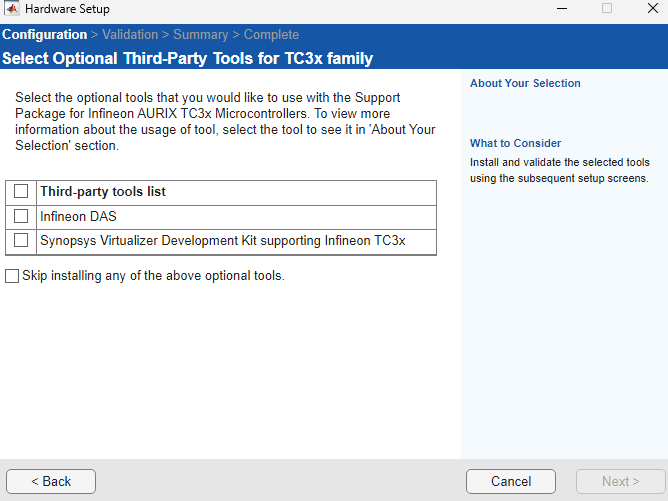Click the Third-party tools list column header
668x501 pixels.
click(x=103, y=191)
